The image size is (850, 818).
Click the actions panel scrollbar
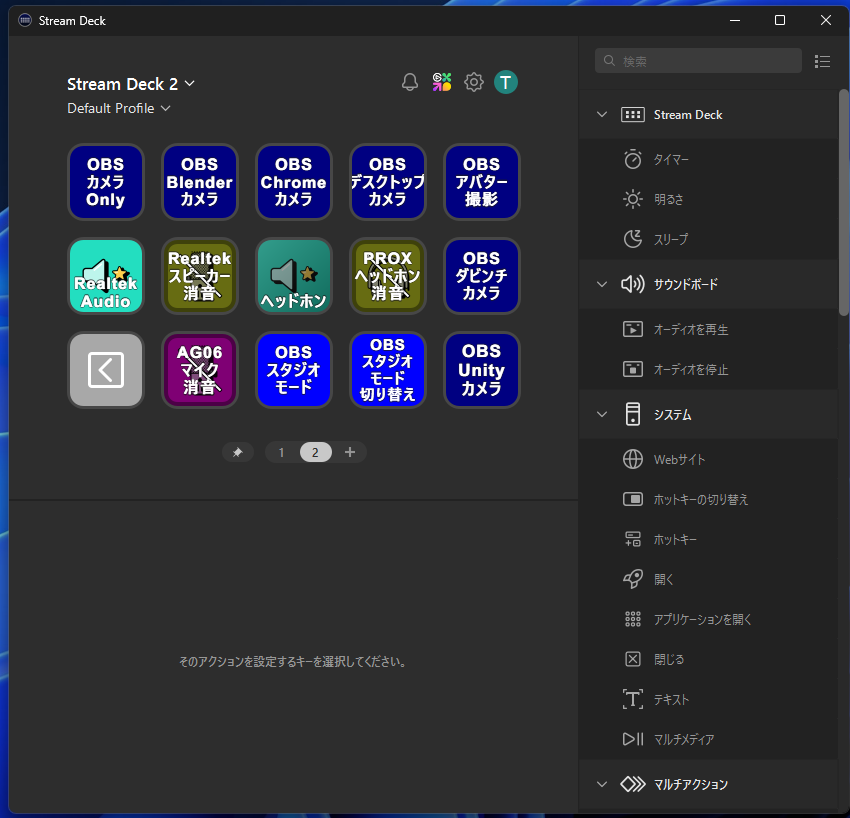click(843, 202)
